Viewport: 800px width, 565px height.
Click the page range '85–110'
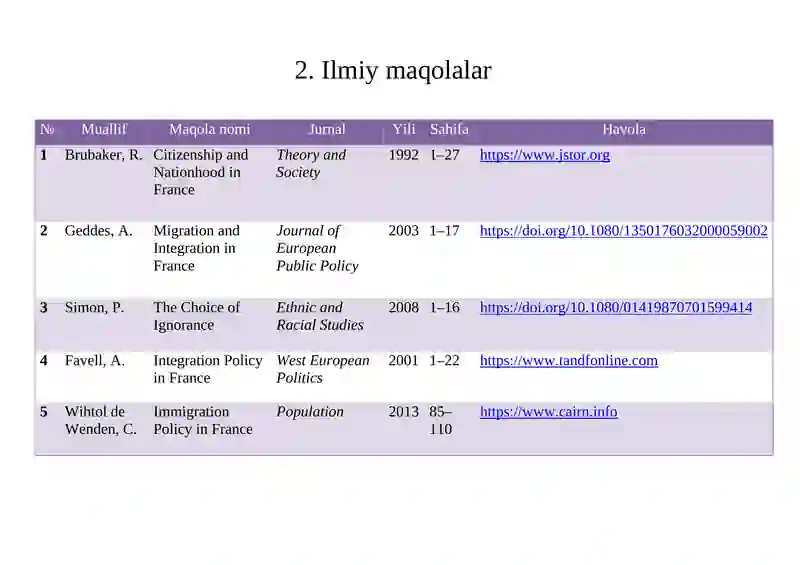click(441, 421)
